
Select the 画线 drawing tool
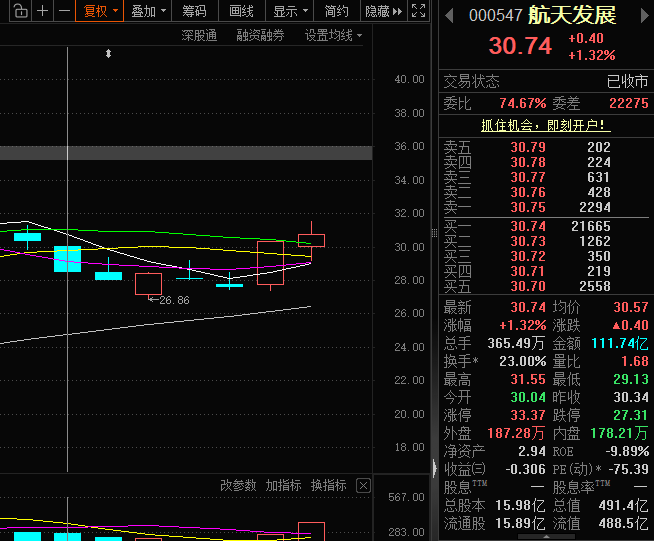pos(241,11)
